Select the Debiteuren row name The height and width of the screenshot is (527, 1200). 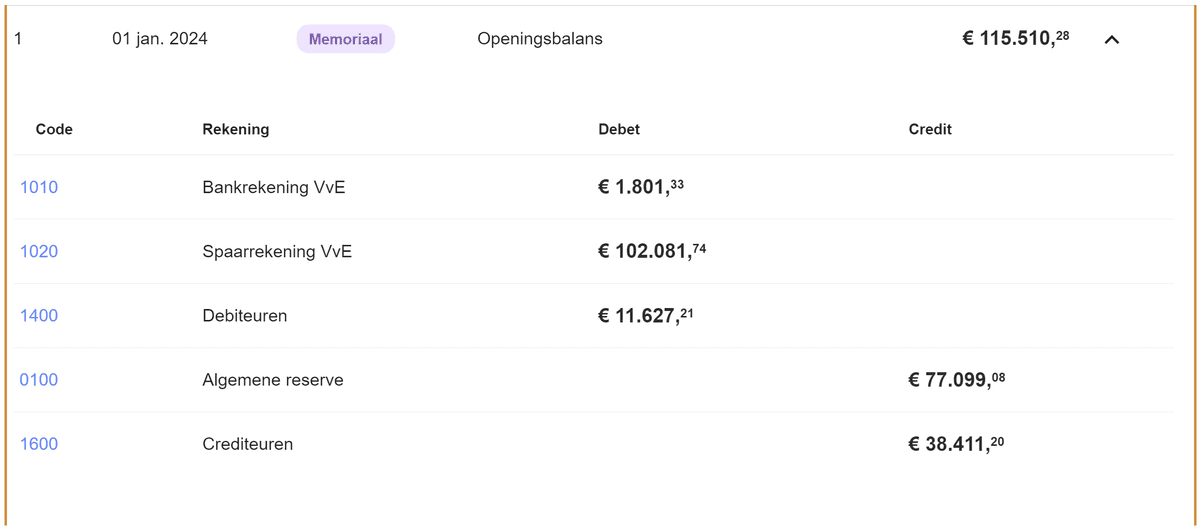click(x=244, y=315)
